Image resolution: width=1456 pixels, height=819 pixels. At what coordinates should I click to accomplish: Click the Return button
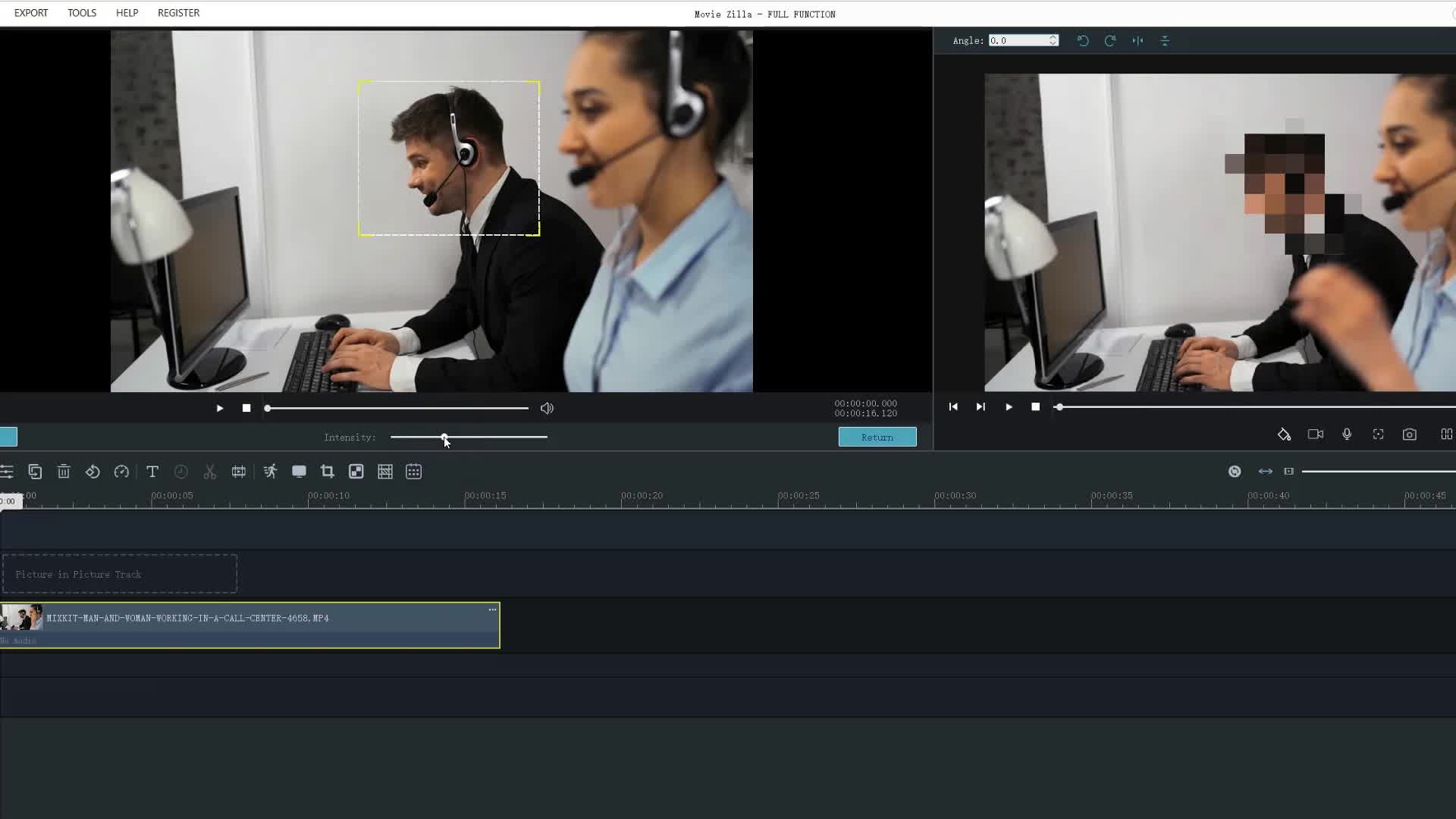(x=877, y=438)
